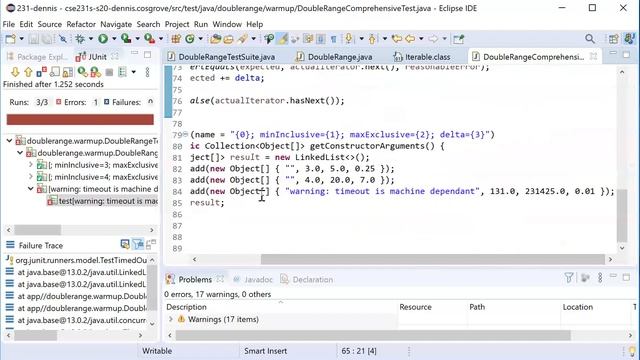
Task: Click Show Stack Trace in Console icon
Action: click(125, 244)
